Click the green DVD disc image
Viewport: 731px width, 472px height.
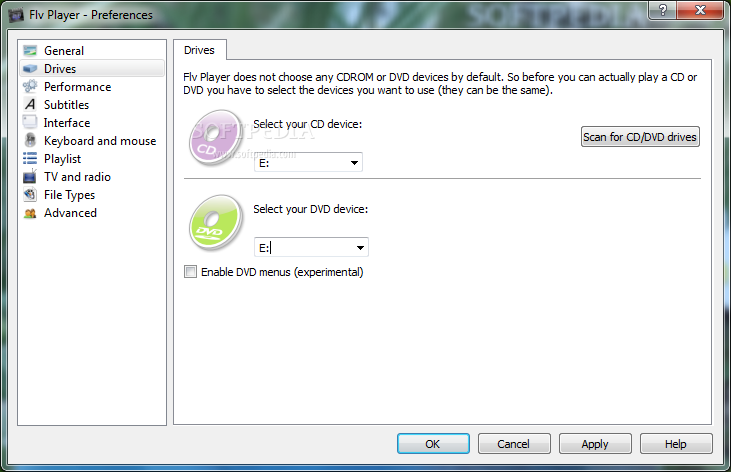[216, 223]
